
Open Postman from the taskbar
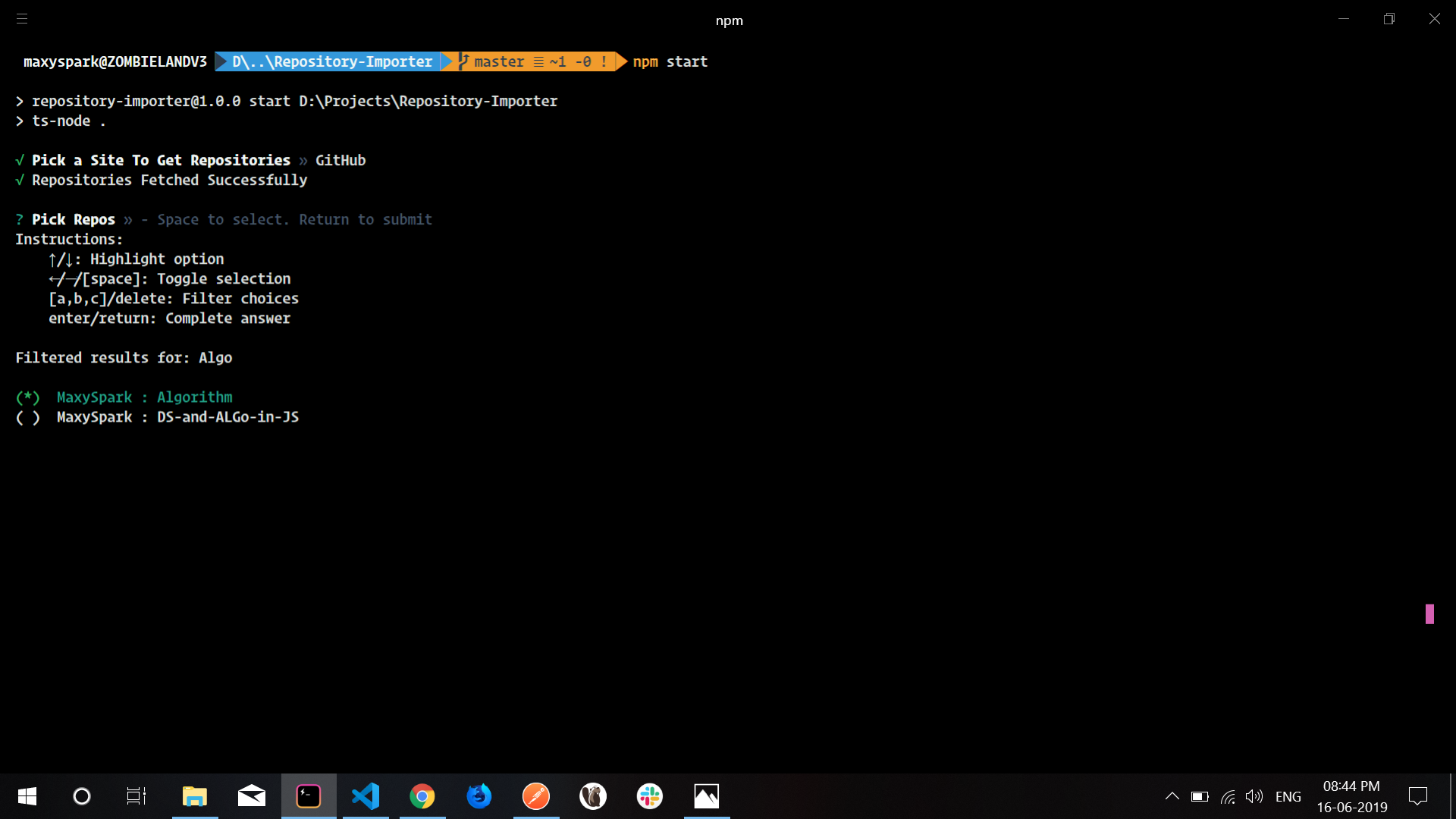(x=536, y=796)
